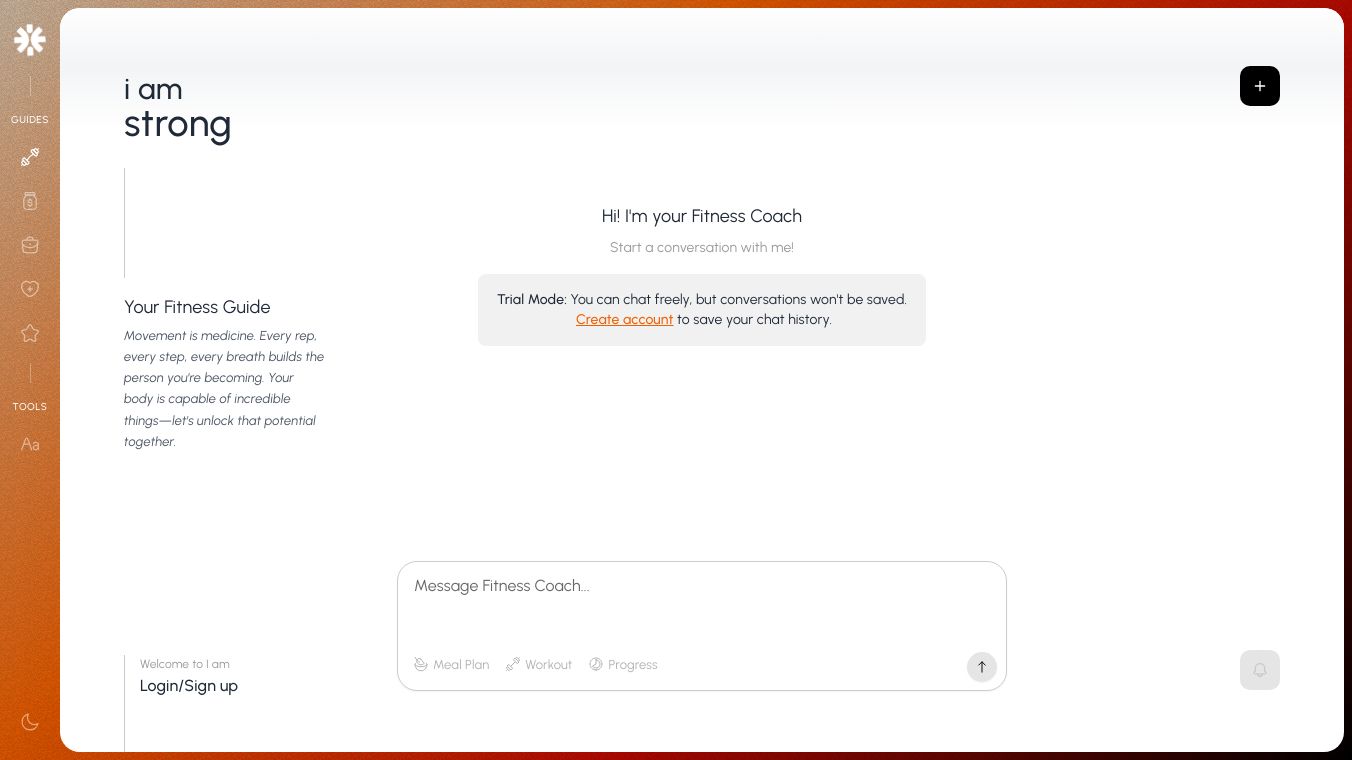Viewport: 1352px width, 760px height.
Task: Click the Your Fitness Guide heading
Action: tap(197, 307)
